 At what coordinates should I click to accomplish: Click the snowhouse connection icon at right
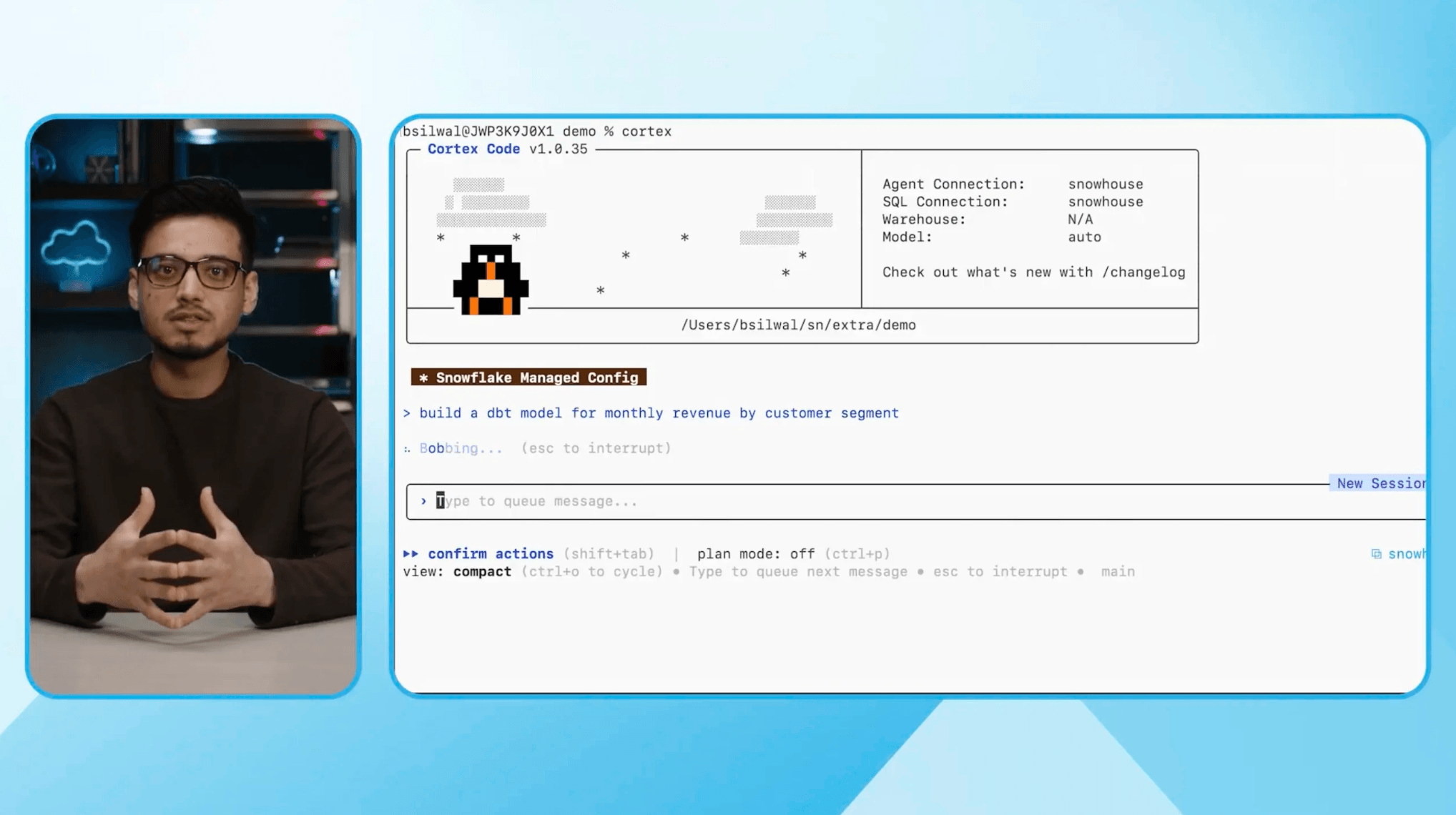(1376, 554)
